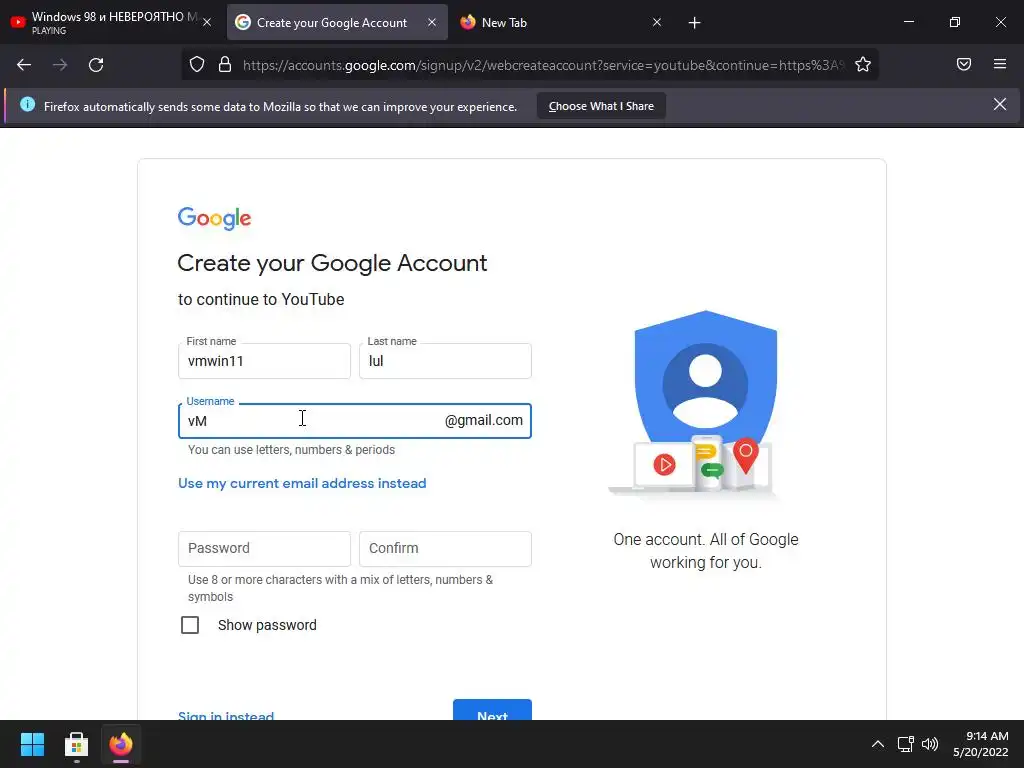Click inside the Username field
The height and width of the screenshot is (768, 1024).
355,421
